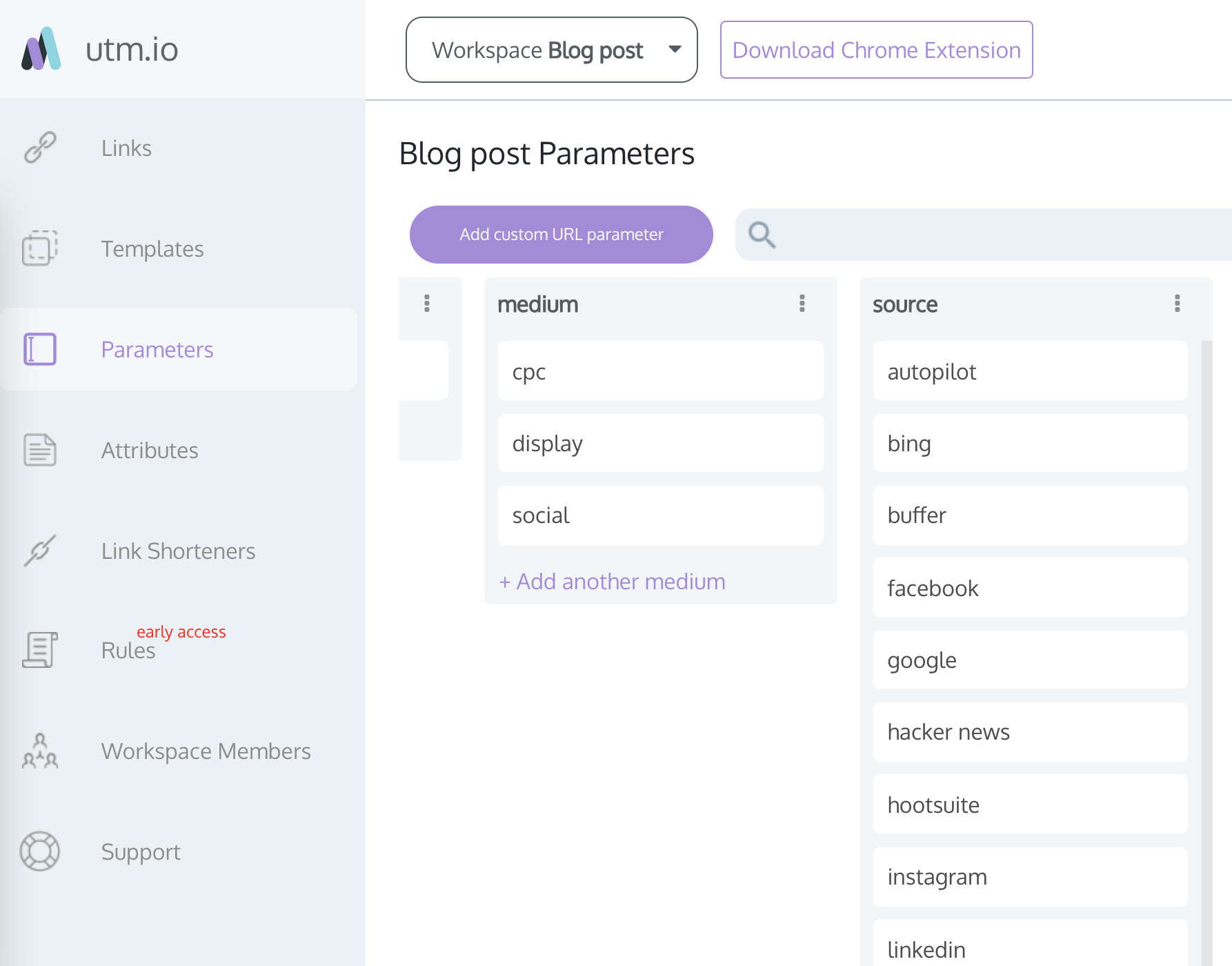Image resolution: width=1232 pixels, height=966 pixels.
Task: Select the bing source value
Action: 1031,443
